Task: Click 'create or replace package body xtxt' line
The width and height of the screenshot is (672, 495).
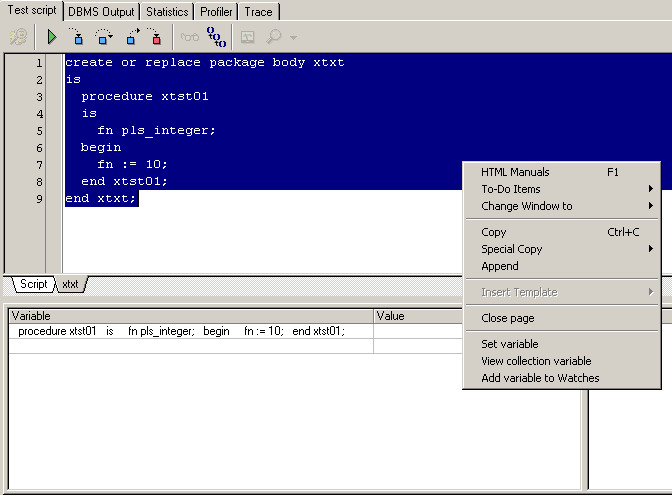Action: [204, 63]
